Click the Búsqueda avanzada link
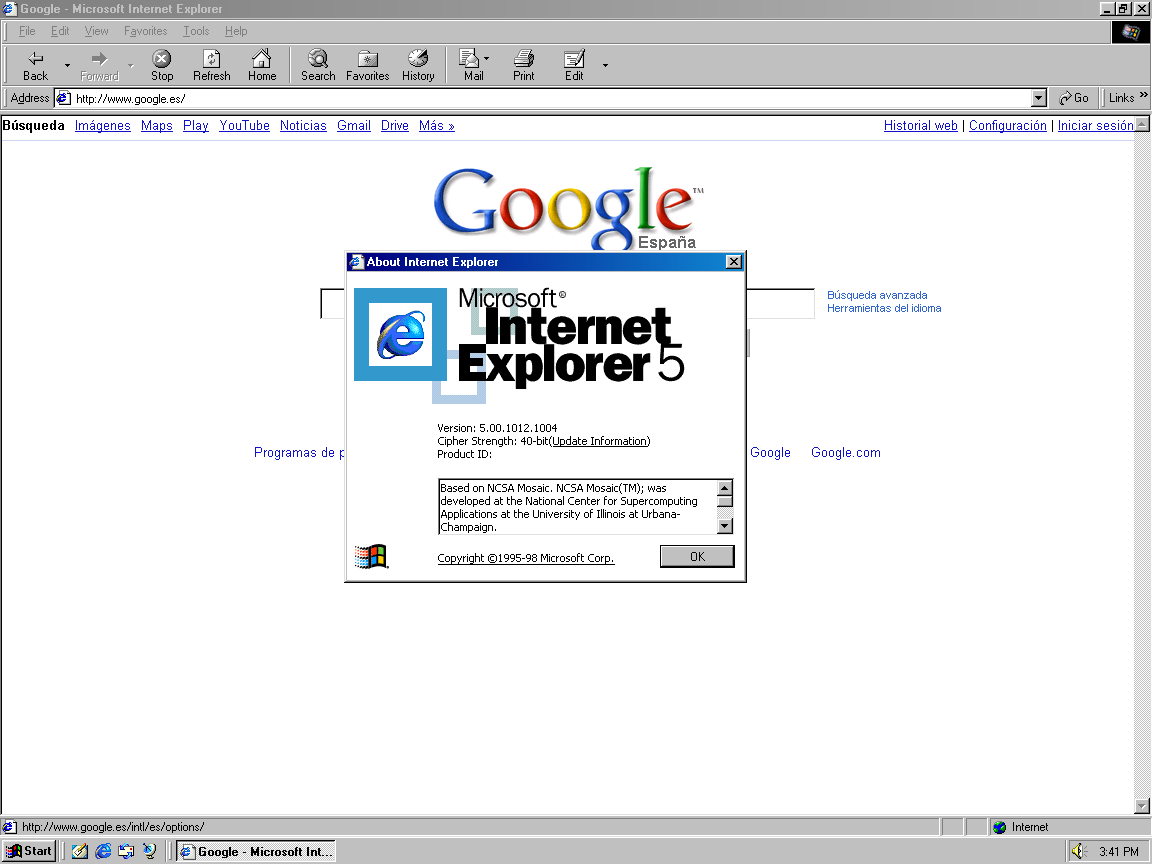 [x=877, y=295]
